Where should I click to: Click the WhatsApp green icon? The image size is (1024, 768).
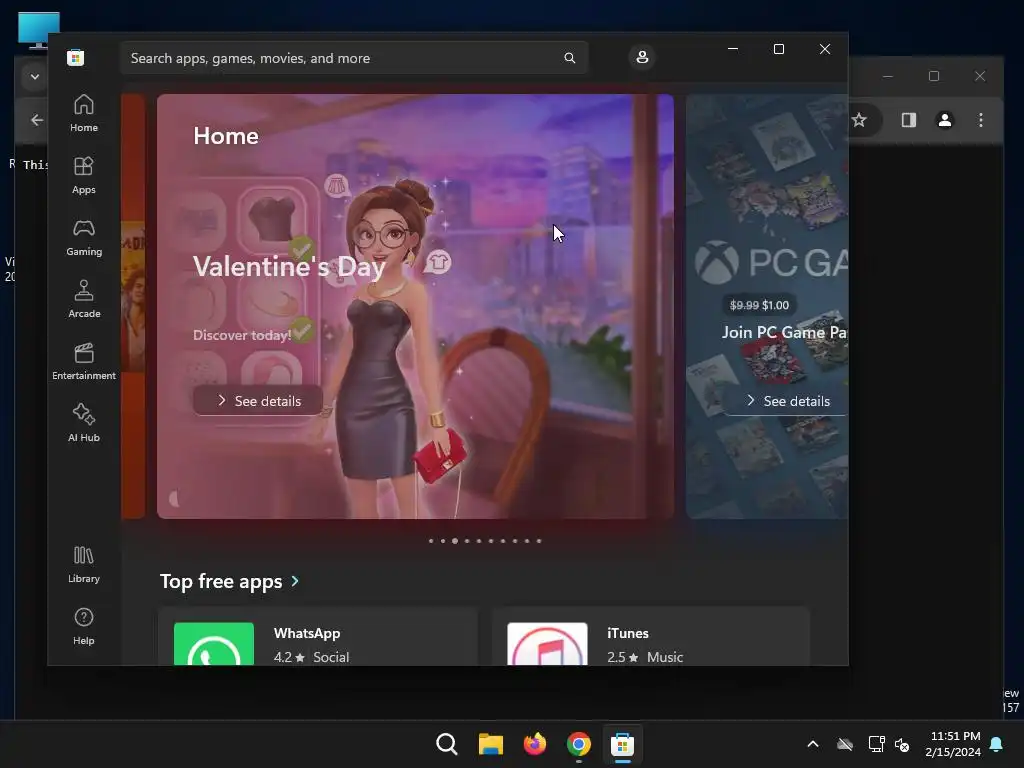[214, 644]
